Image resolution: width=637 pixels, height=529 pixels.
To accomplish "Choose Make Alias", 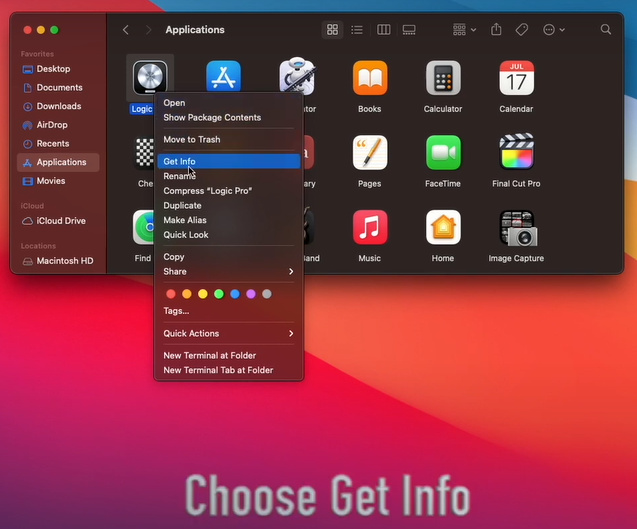I will pyautogui.click(x=229, y=220).
